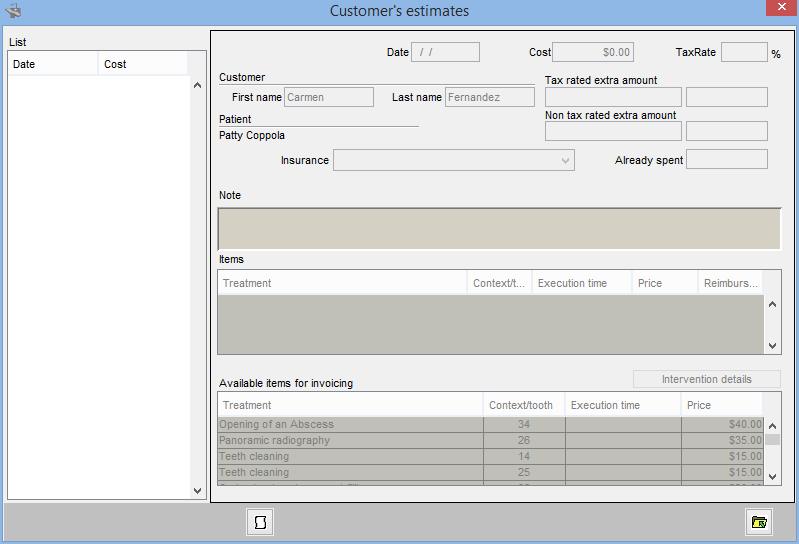
Task: Click the TaxRate percentage field
Action: 743,52
